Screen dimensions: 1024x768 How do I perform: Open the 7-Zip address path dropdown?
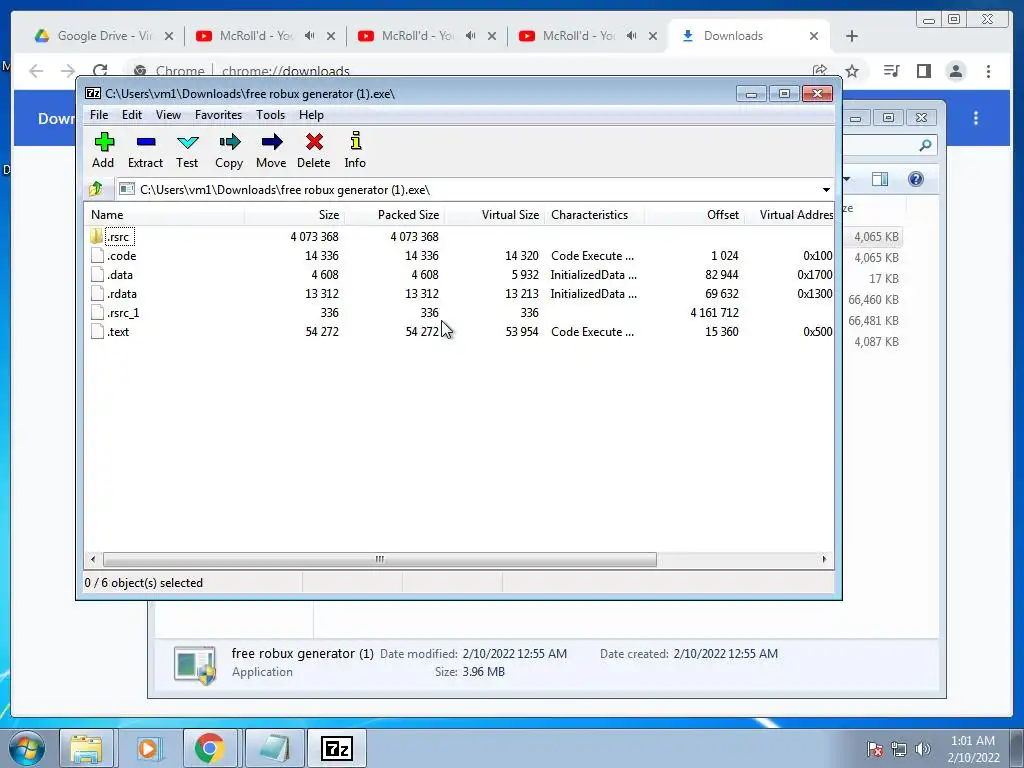tap(826, 190)
